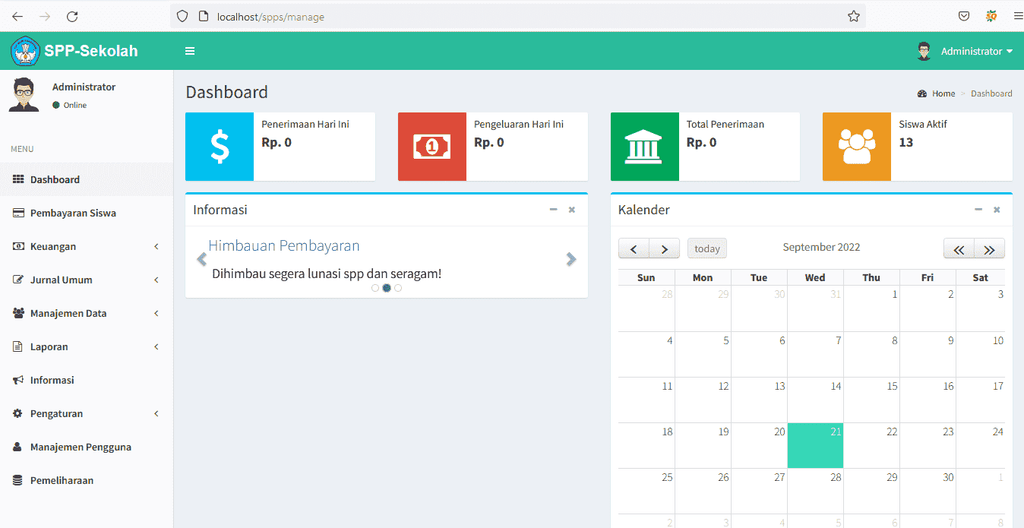This screenshot has height=528, width=1024.
Task: Expand the Keuangan sidebar menu
Action: point(86,246)
